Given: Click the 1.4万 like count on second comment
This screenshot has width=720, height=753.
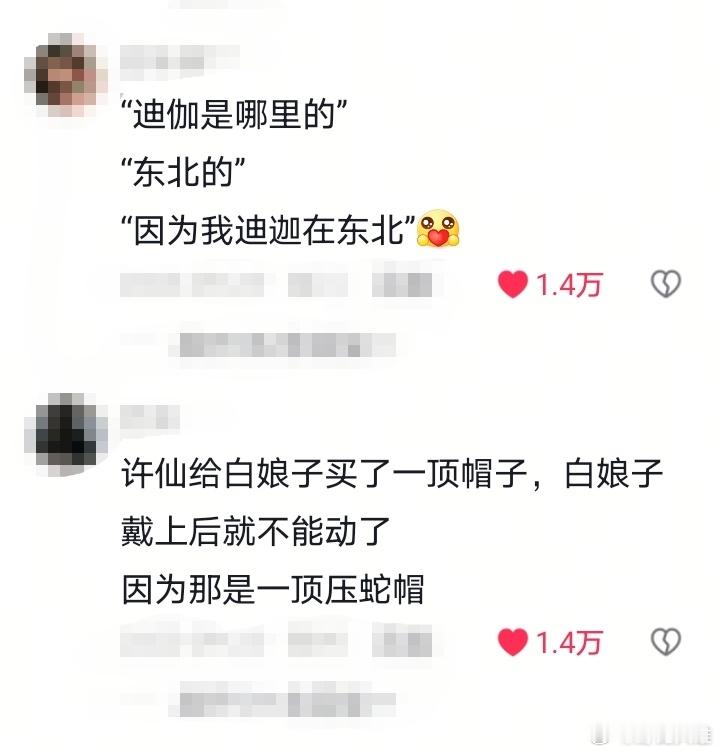Looking at the screenshot, I should pyautogui.click(x=569, y=643).
